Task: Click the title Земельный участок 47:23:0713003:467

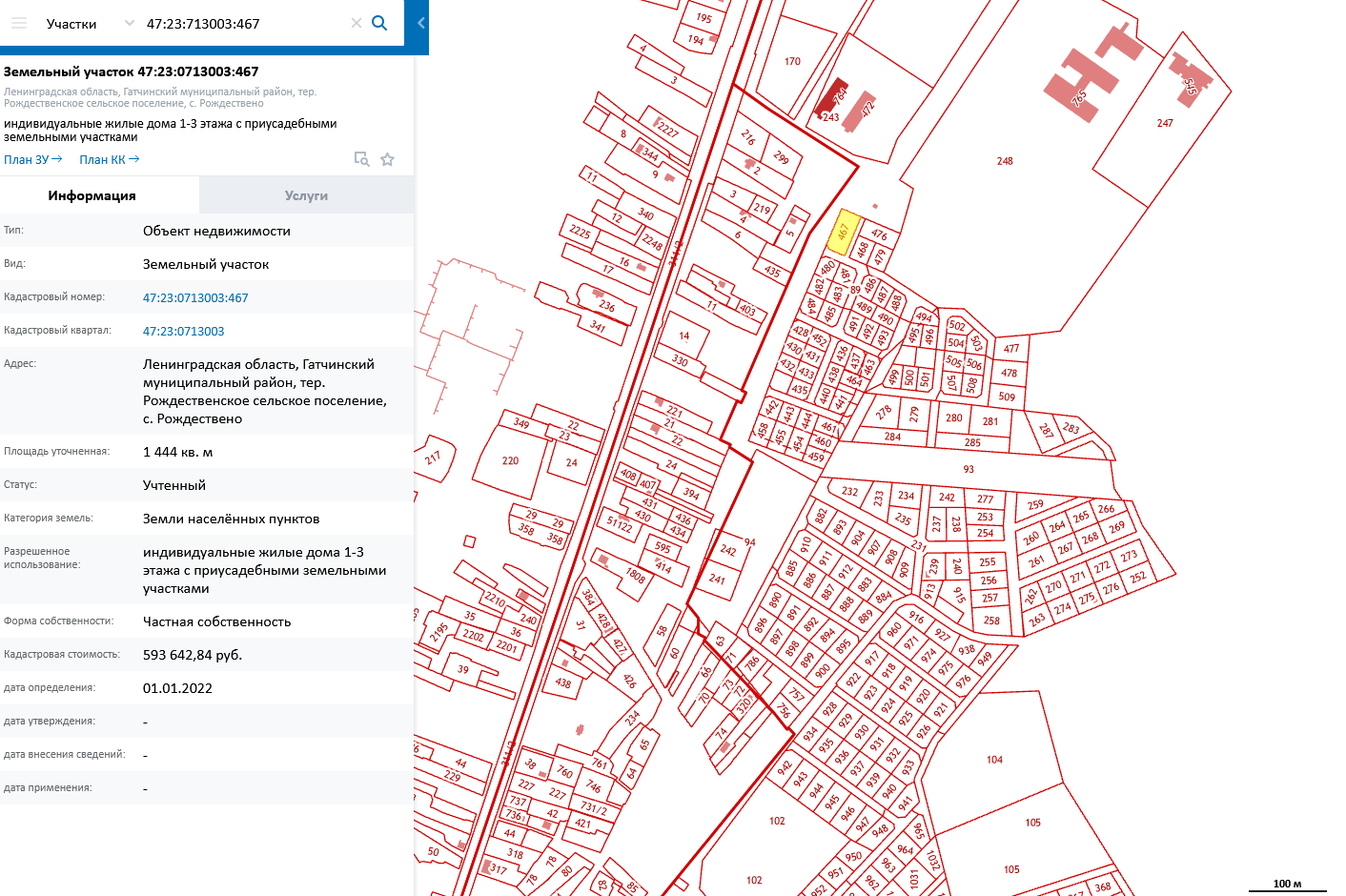Action: click(x=132, y=71)
